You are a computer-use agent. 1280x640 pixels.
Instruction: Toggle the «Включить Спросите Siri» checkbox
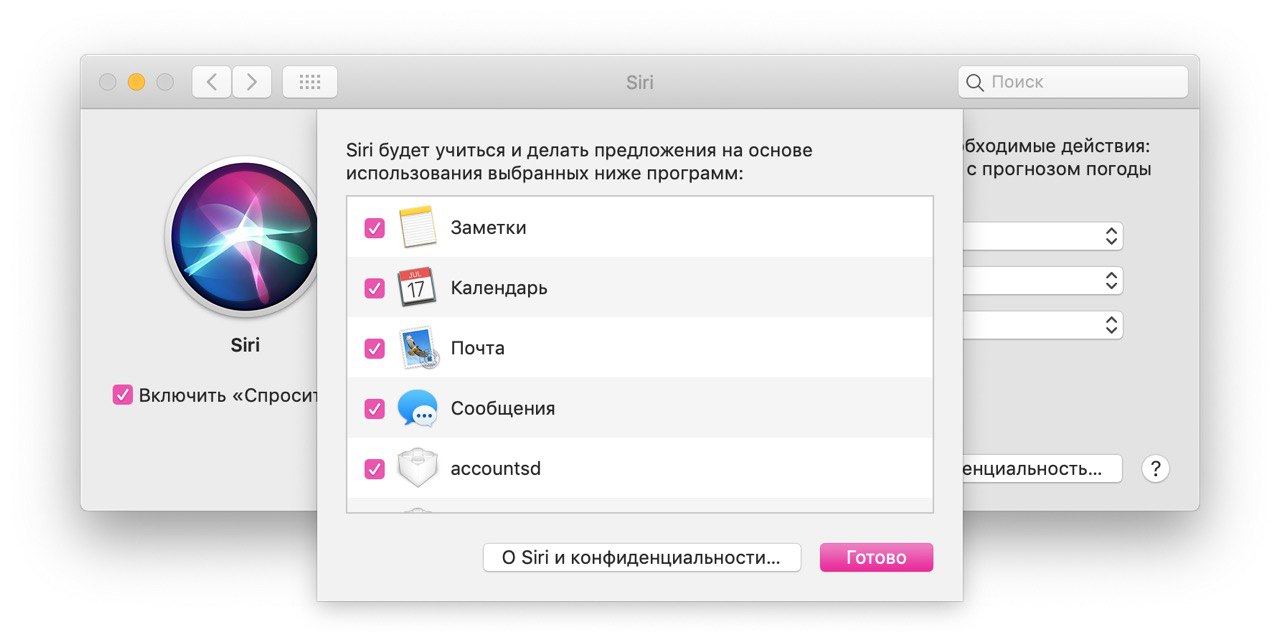point(123,395)
